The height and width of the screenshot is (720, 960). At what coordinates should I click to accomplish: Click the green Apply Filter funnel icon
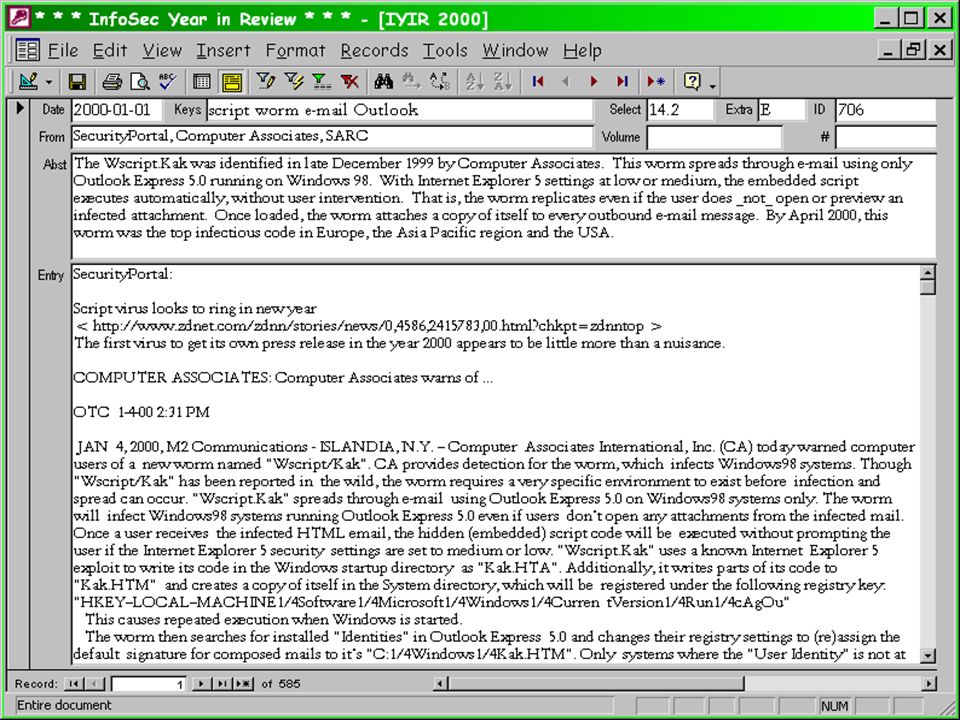click(321, 81)
